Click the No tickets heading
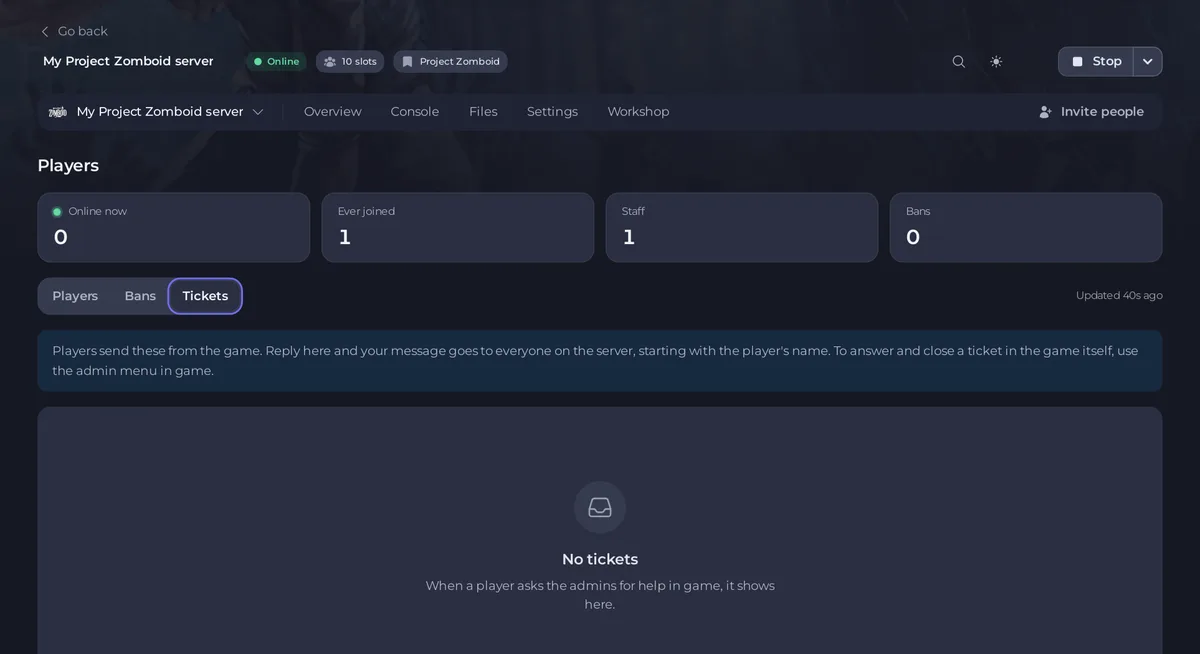Image resolution: width=1200 pixels, height=654 pixels. pyautogui.click(x=600, y=559)
